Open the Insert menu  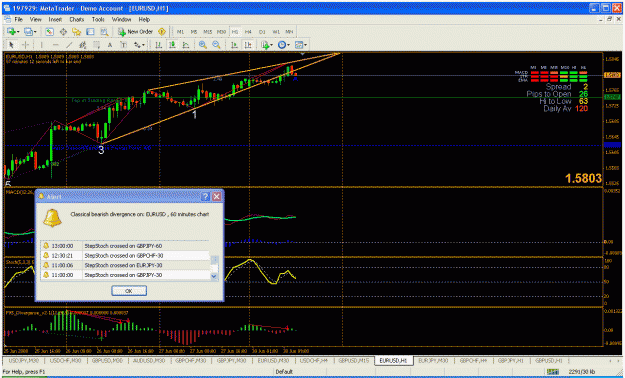click(x=55, y=19)
